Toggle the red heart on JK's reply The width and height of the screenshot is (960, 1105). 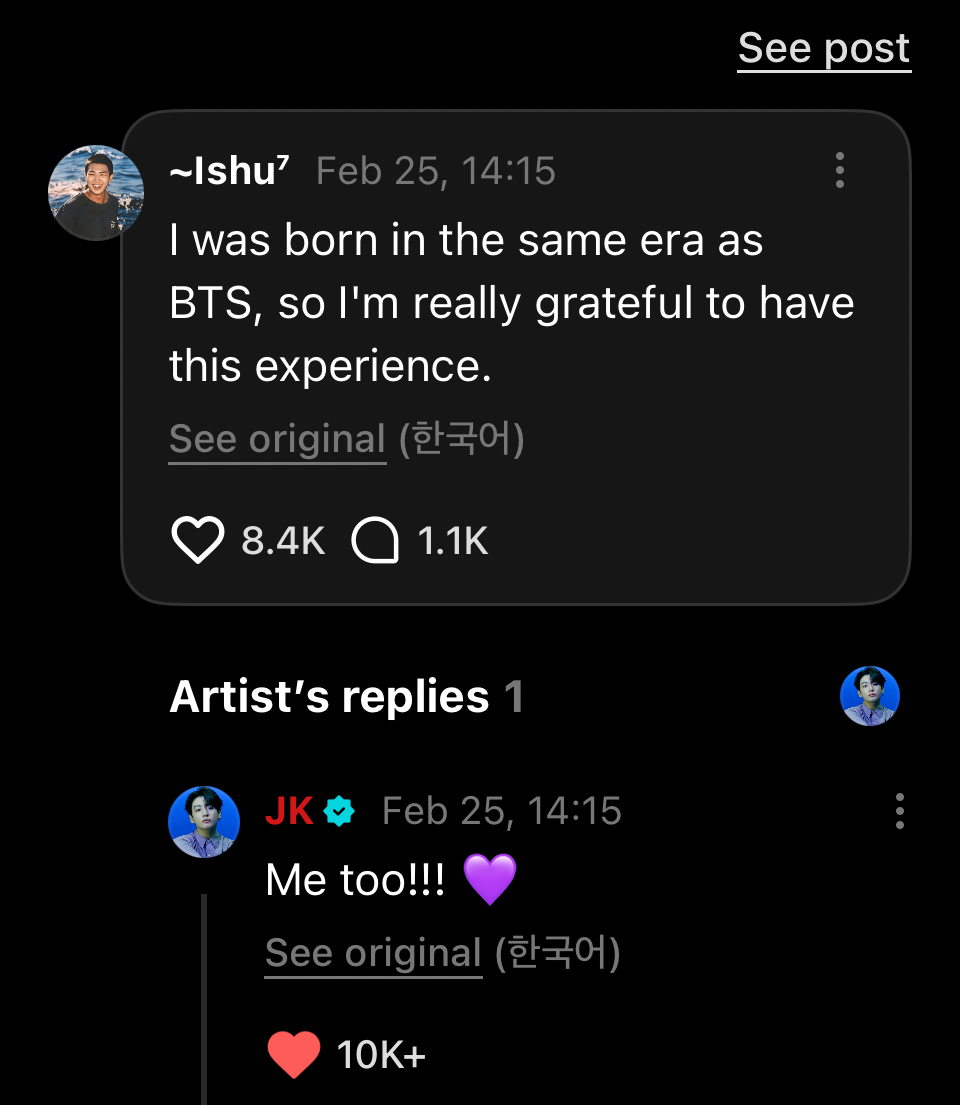pos(294,1055)
